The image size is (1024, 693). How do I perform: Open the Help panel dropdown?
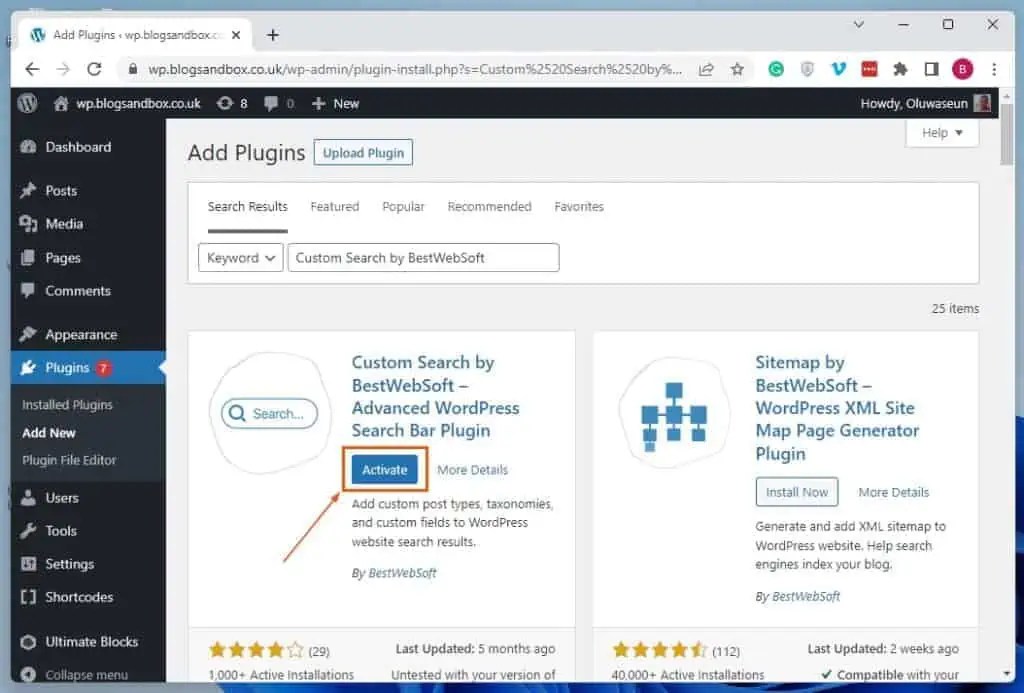[x=940, y=132]
